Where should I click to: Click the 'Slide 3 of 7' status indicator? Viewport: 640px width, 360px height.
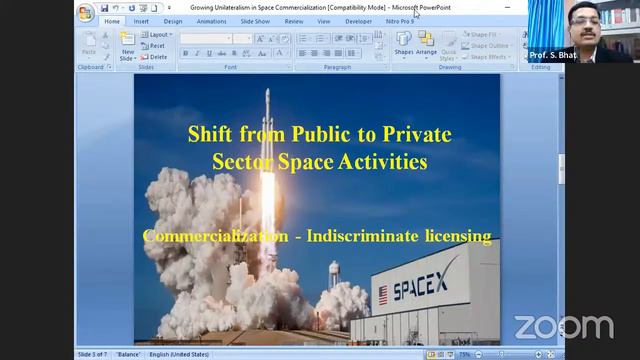tap(92, 354)
